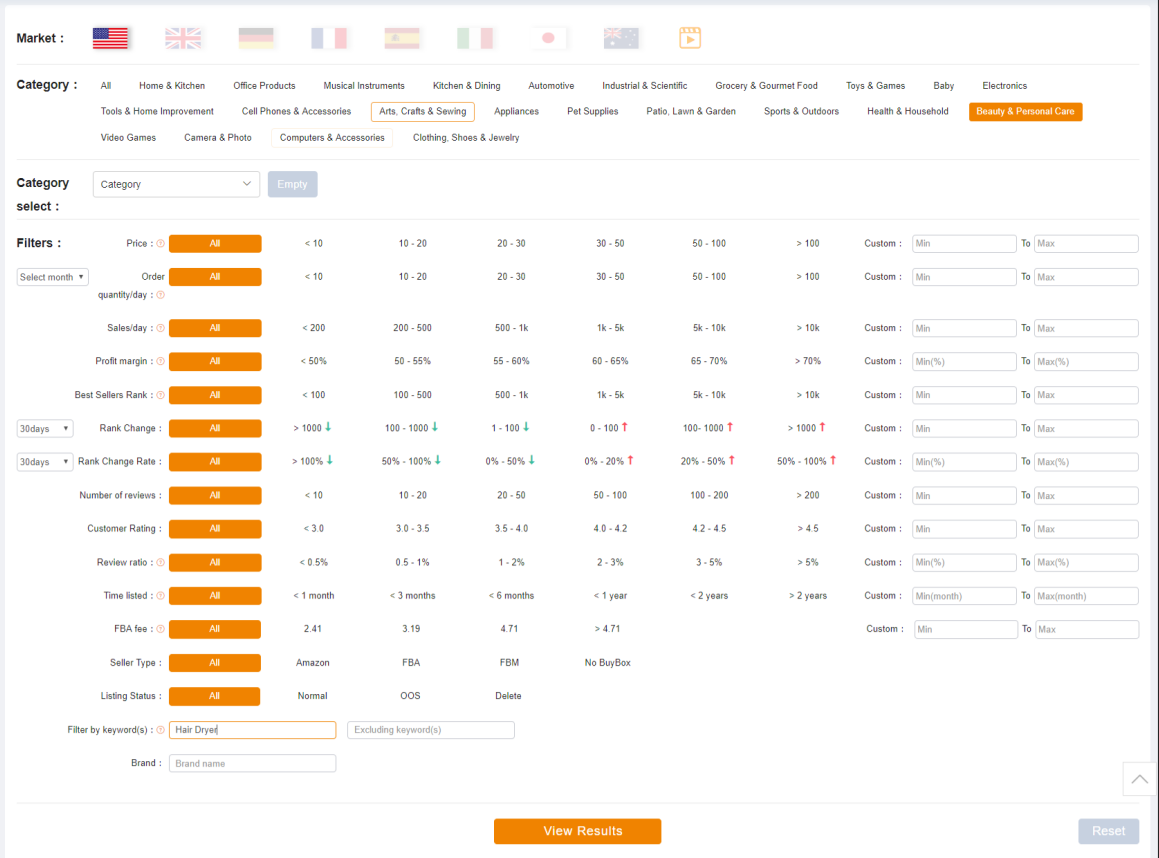View the Time listed help icon
Image resolution: width=1159 pixels, height=858 pixels.
160,596
